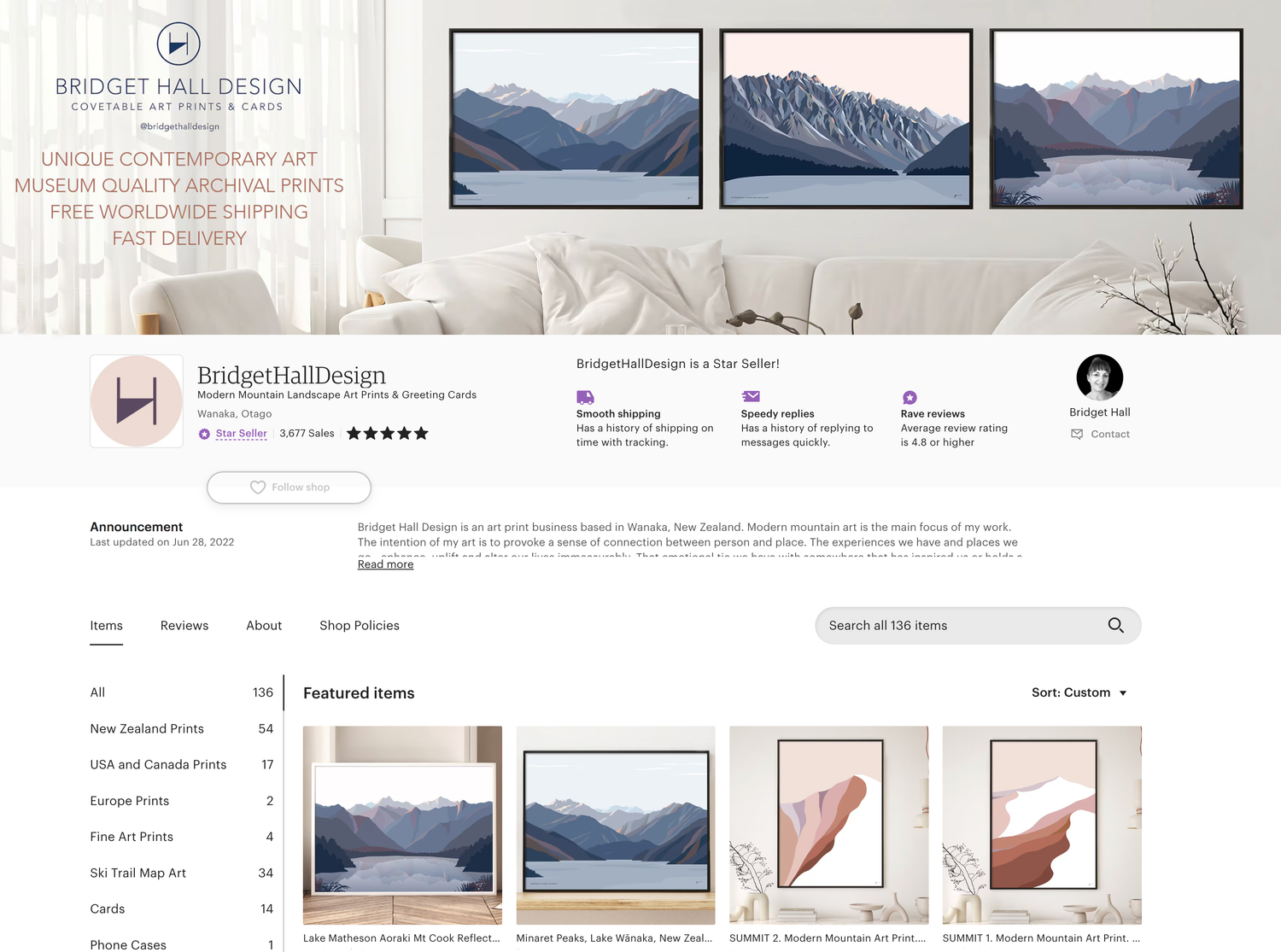Open the Star Seller link
Image resolution: width=1281 pixels, height=952 pixels.
tap(241, 434)
